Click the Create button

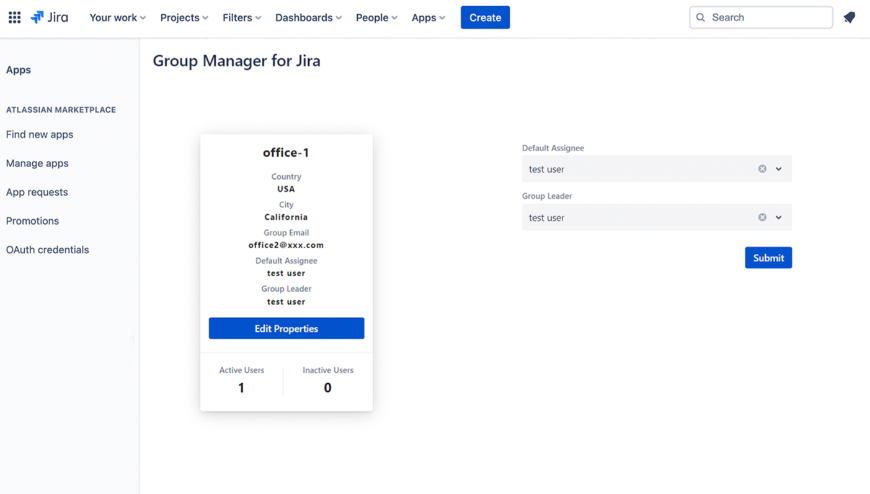[485, 17]
